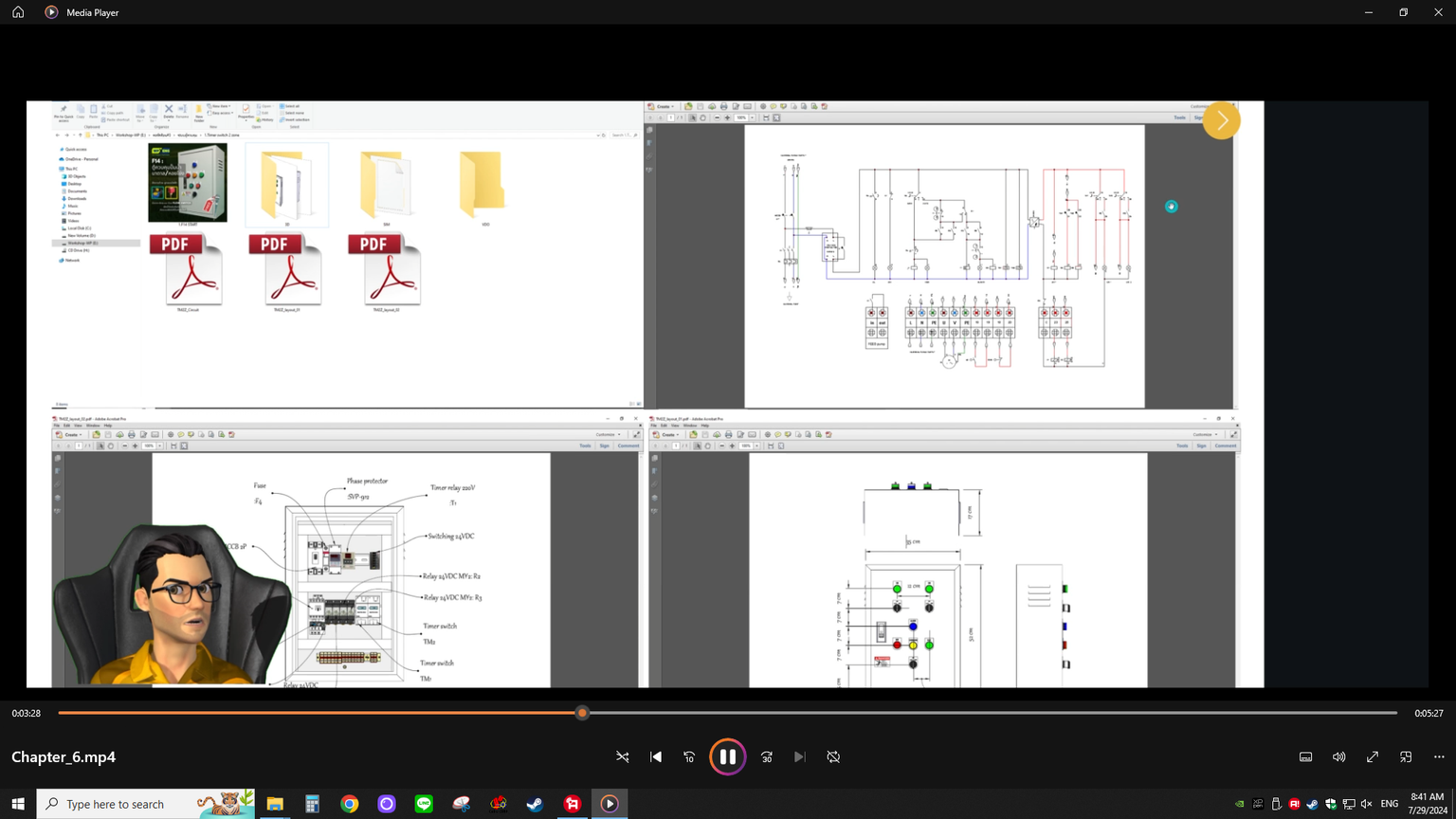This screenshot has height=819, width=1456.
Task: Skip back 10 seconds
Action: pyautogui.click(x=689, y=756)
